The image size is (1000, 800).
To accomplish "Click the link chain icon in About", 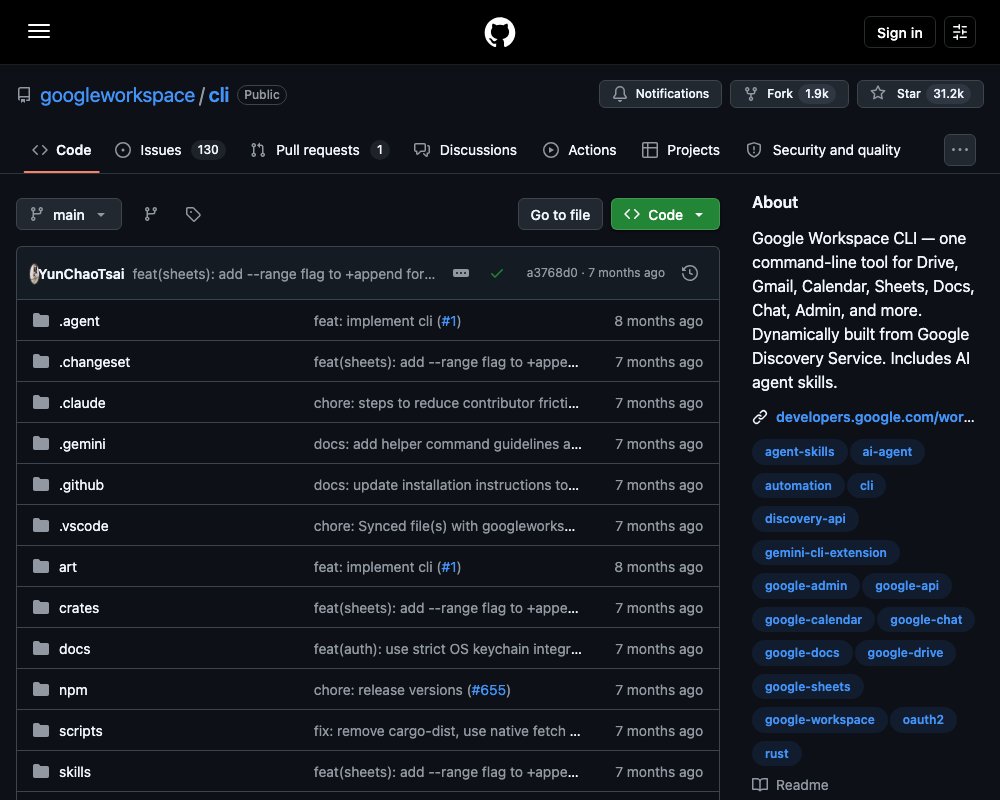I will coord(760,417).
